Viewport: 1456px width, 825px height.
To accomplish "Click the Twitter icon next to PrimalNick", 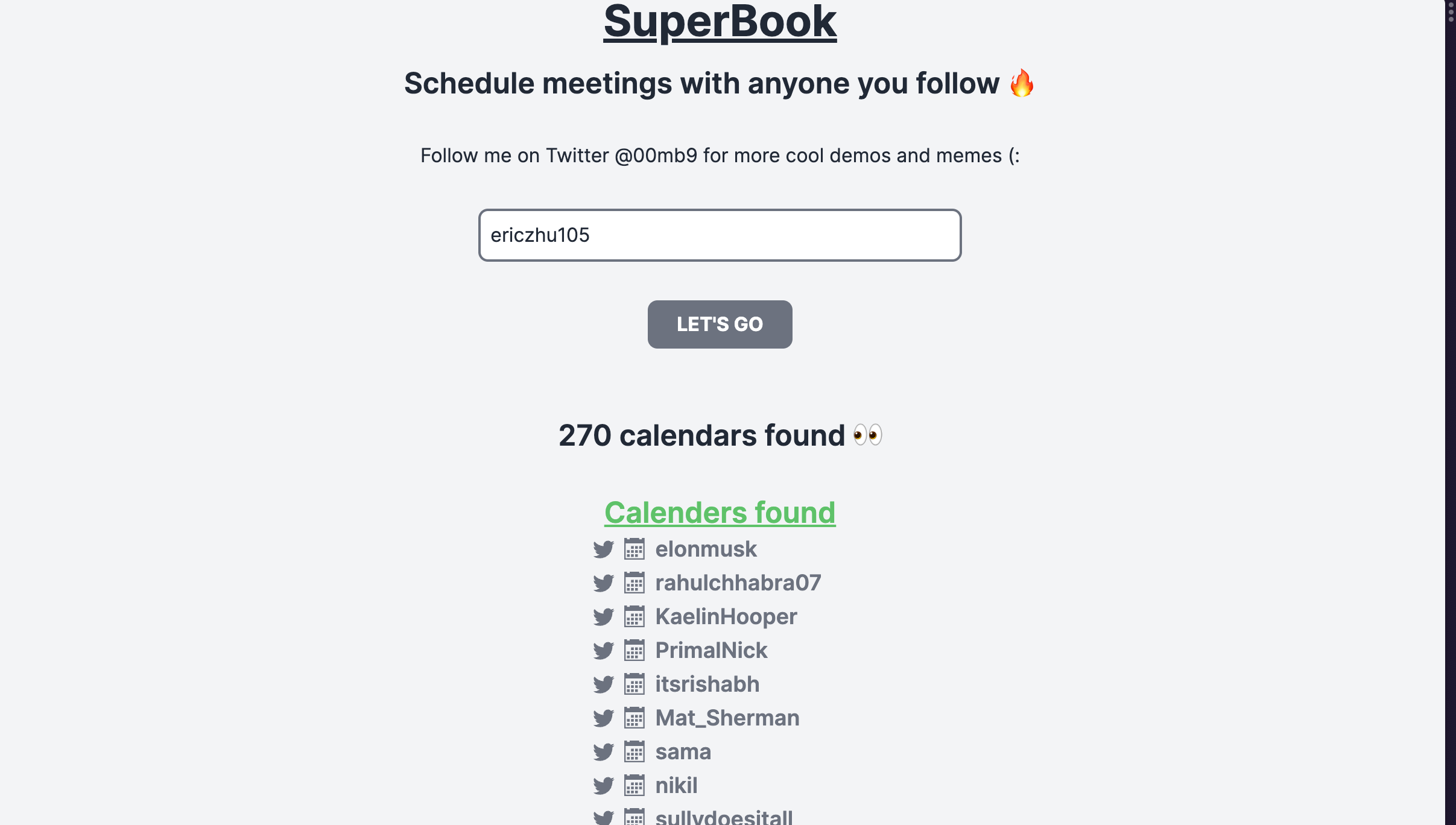I will [603, 651].
